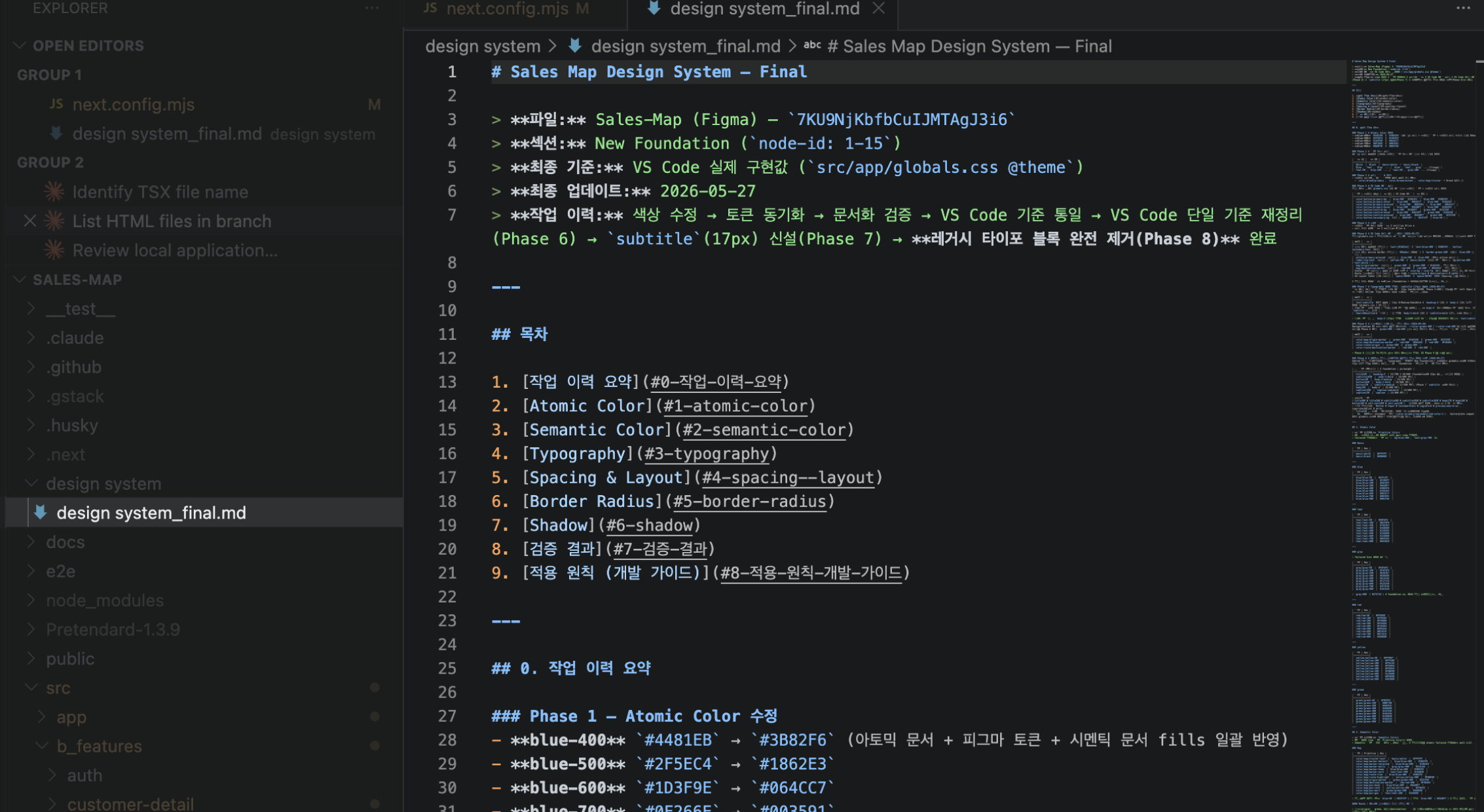Click markdown icon on design system_final.md tab
The height and width of the screenshot is (812, 1484).
pos(653,9)
